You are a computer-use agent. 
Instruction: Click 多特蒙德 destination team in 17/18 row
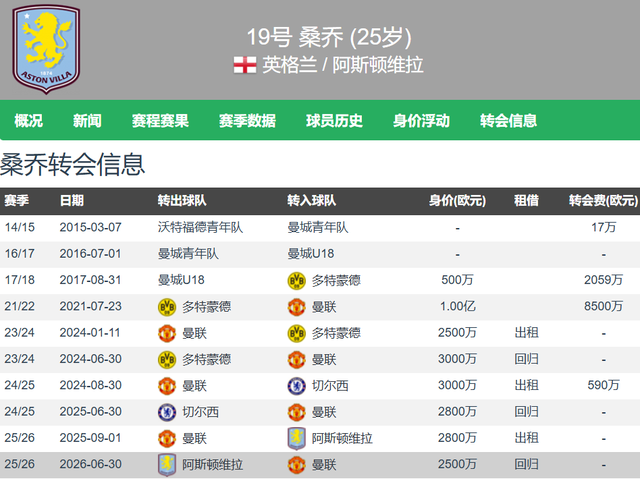[x=336, y=280]
